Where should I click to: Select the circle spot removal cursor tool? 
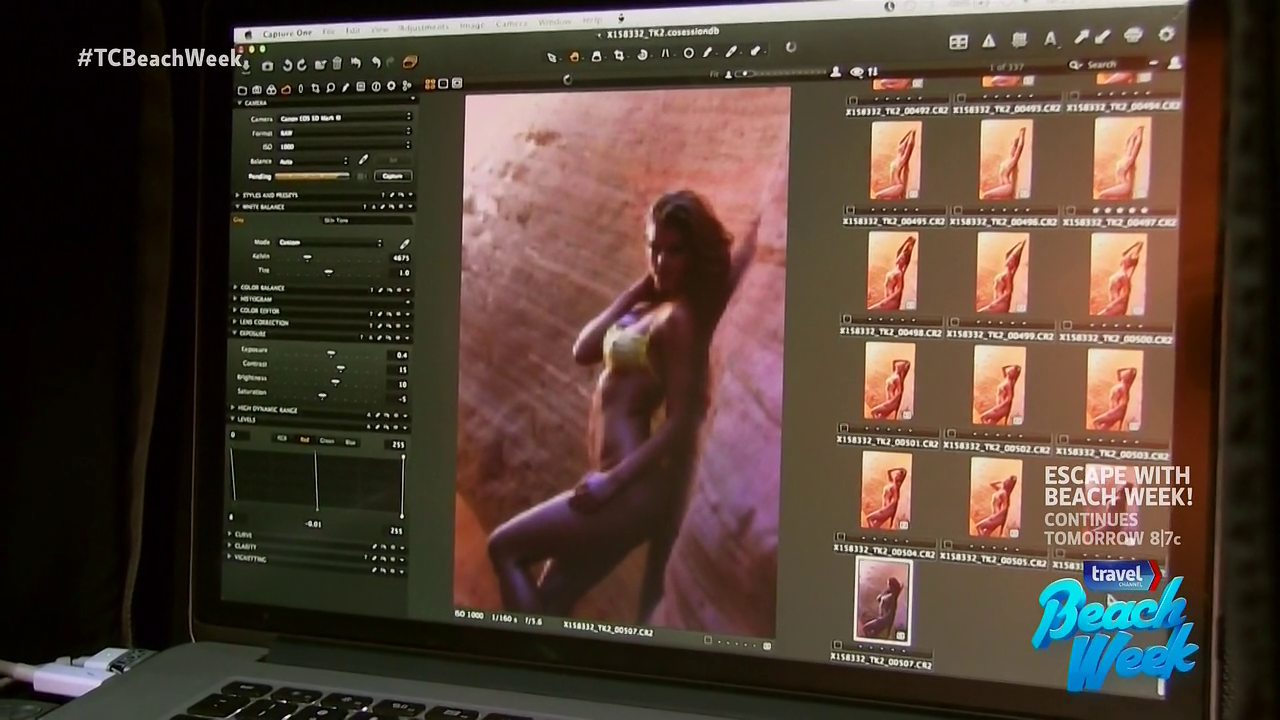(688, 53)
